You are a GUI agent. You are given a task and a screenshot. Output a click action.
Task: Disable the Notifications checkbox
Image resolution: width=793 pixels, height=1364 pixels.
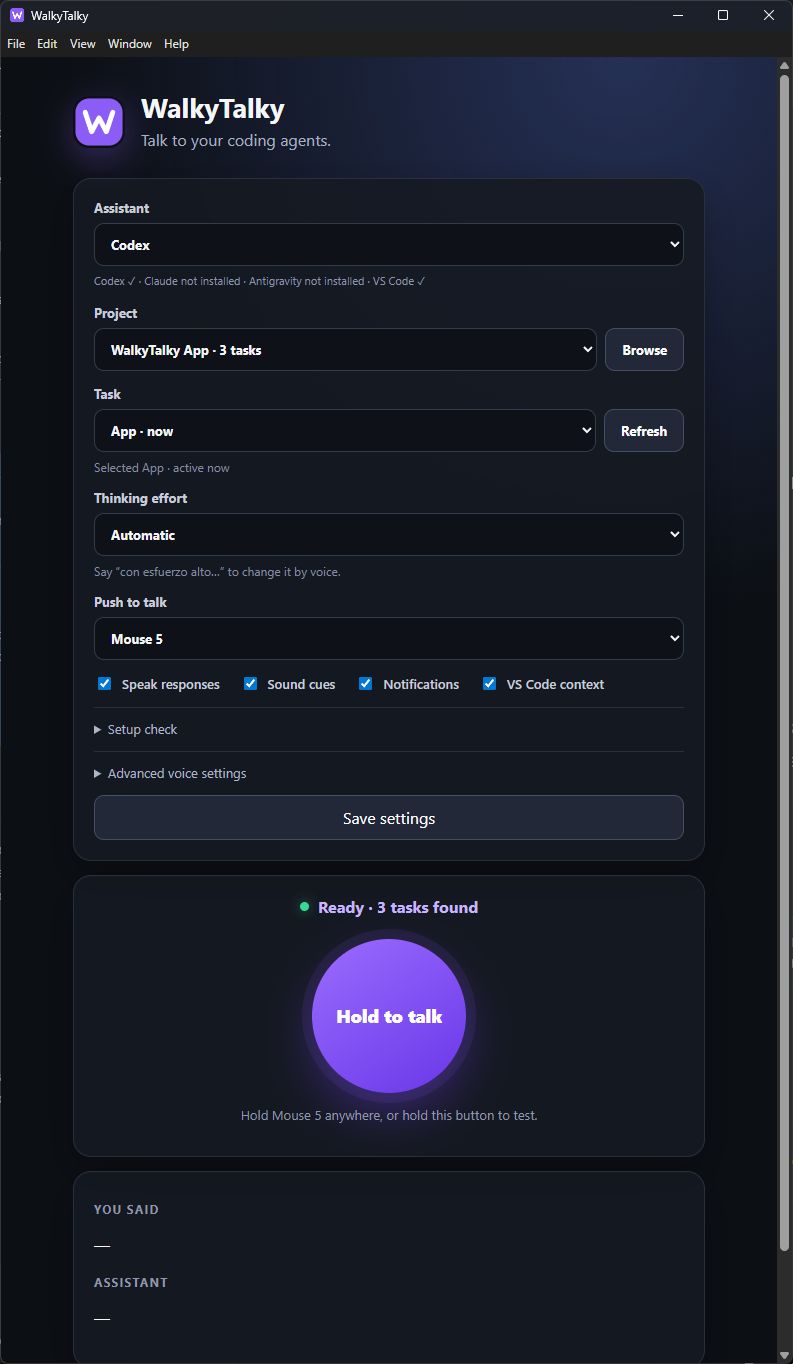pos(366,684)
